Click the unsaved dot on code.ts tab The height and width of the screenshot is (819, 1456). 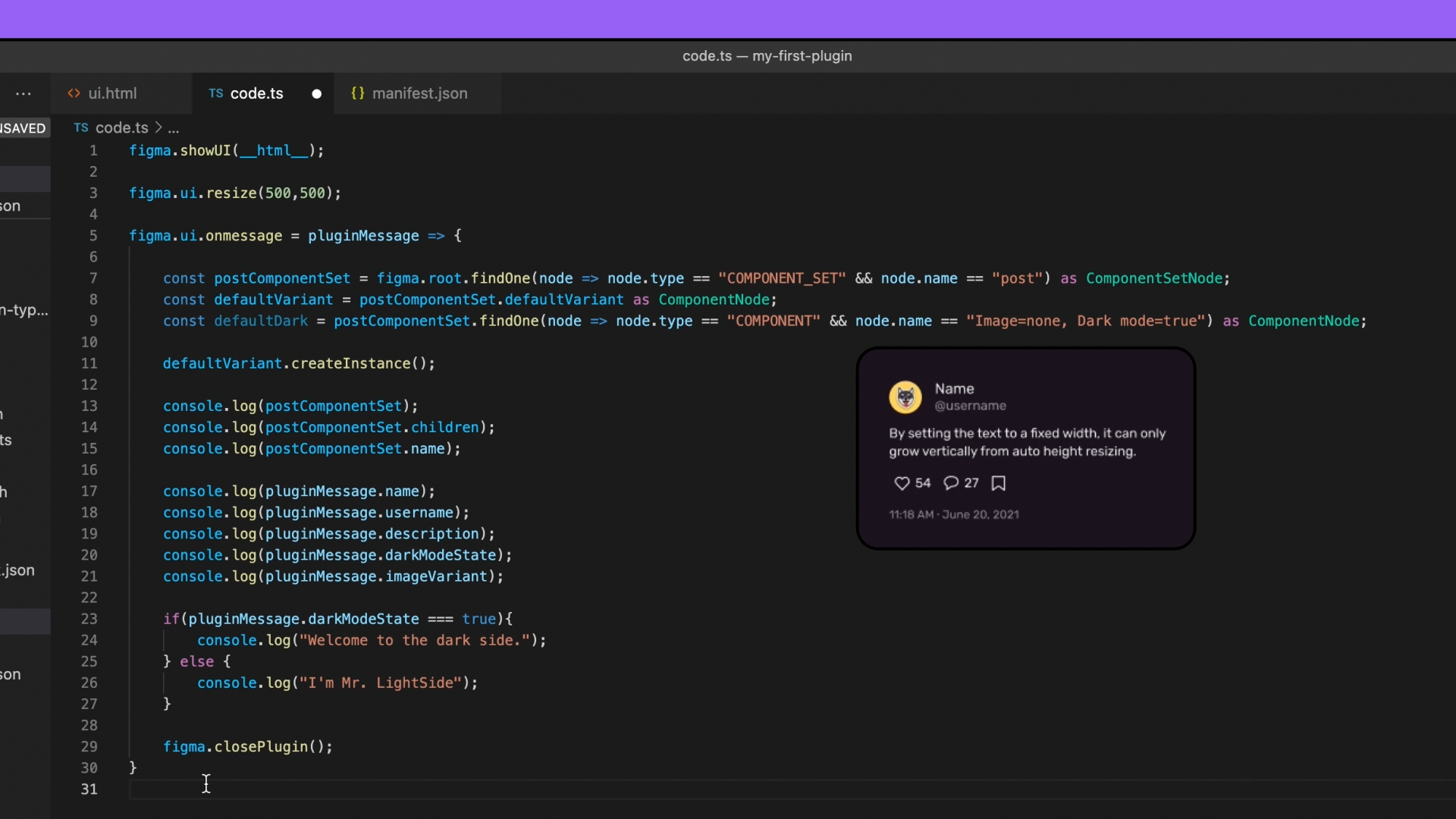coord(317,94)
